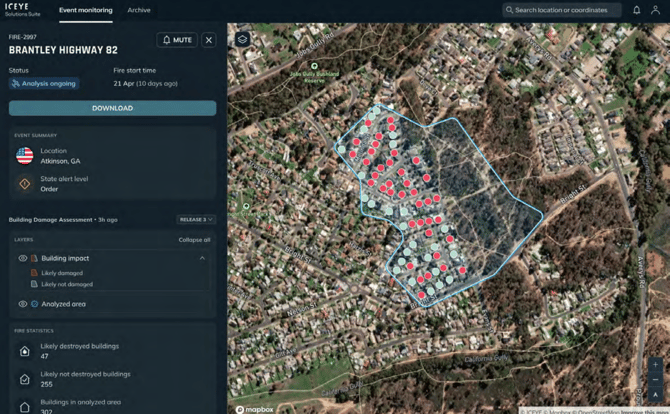Viewport: 670px width, 414px height.
Task: Close the event details panel
Action: pos(209,40)
